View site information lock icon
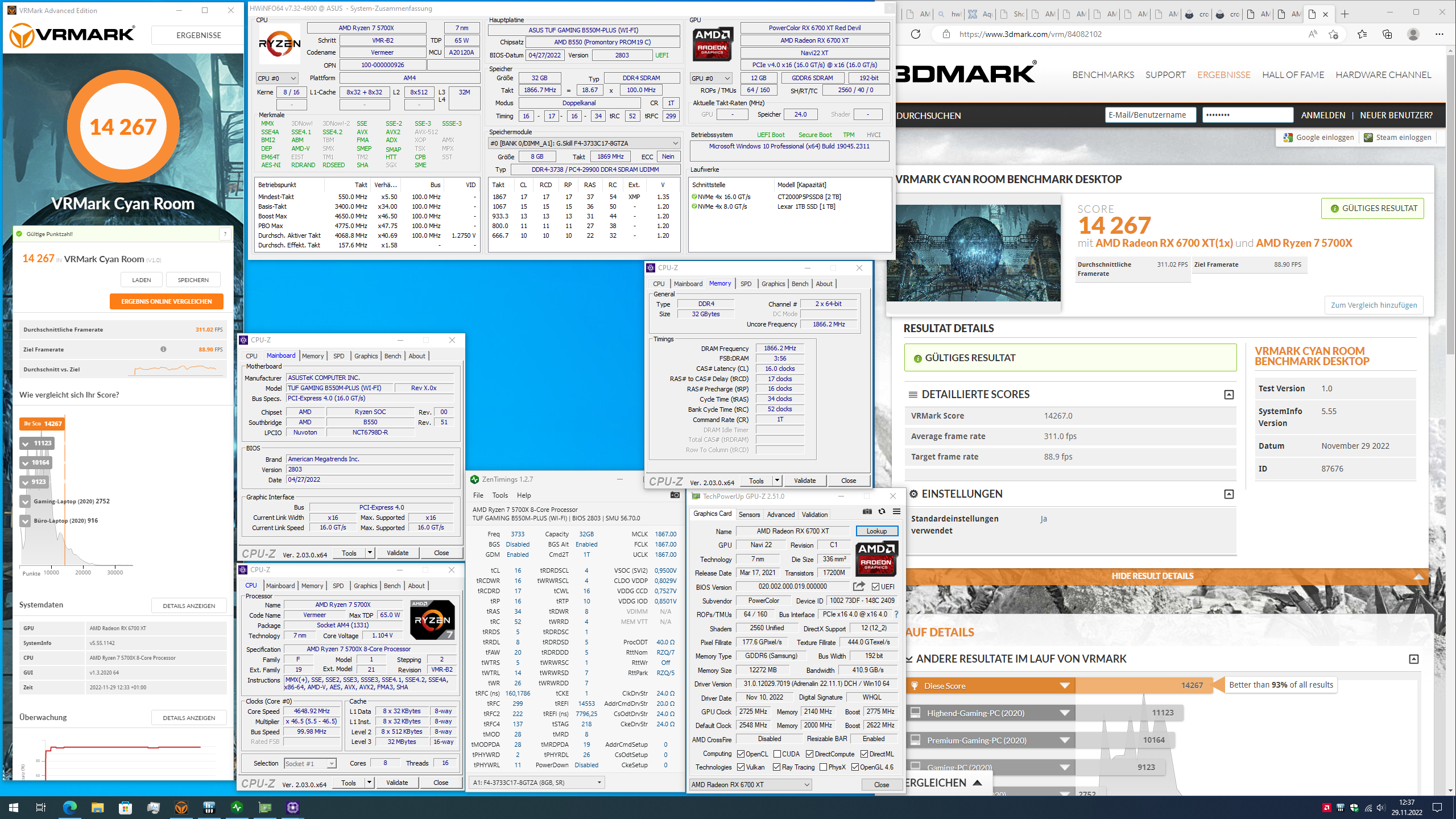Viewport: 1456px width, 819px height. (946, 34)
